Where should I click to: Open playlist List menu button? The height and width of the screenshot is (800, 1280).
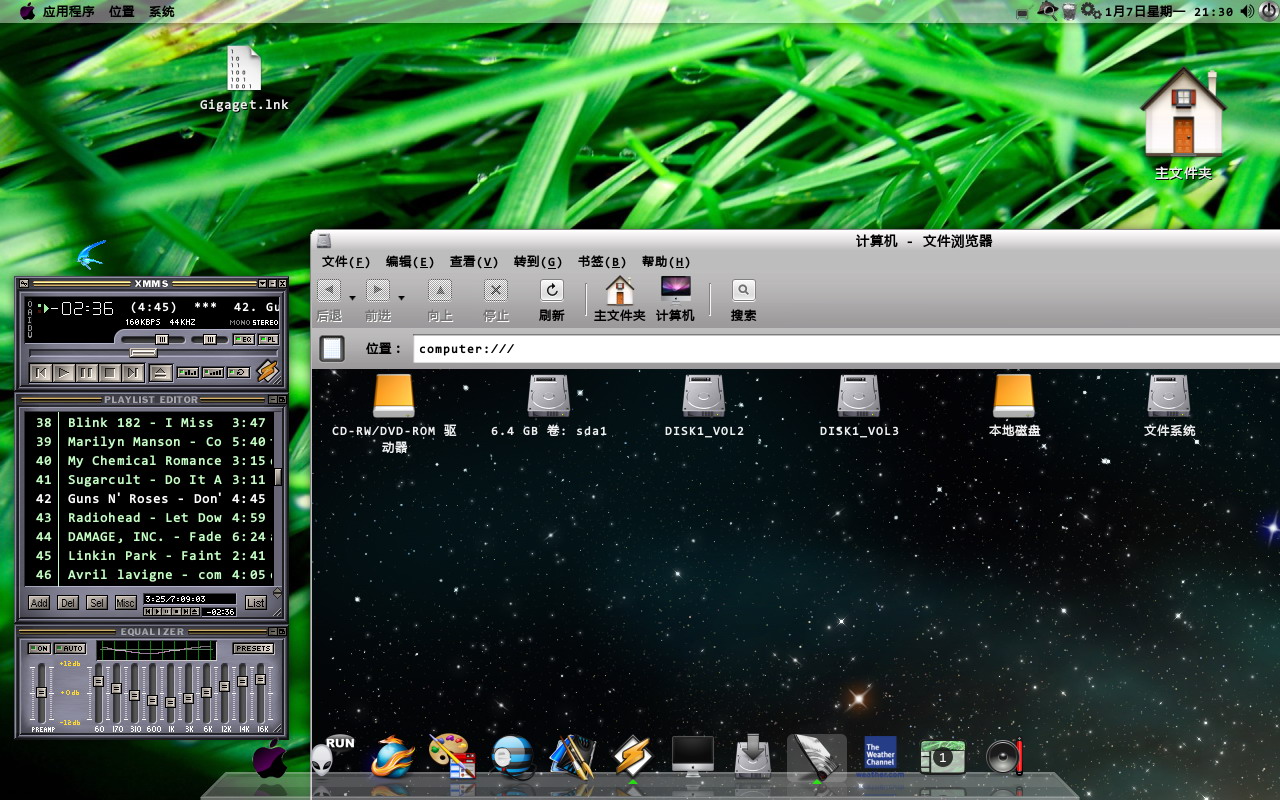click(256, 603)
